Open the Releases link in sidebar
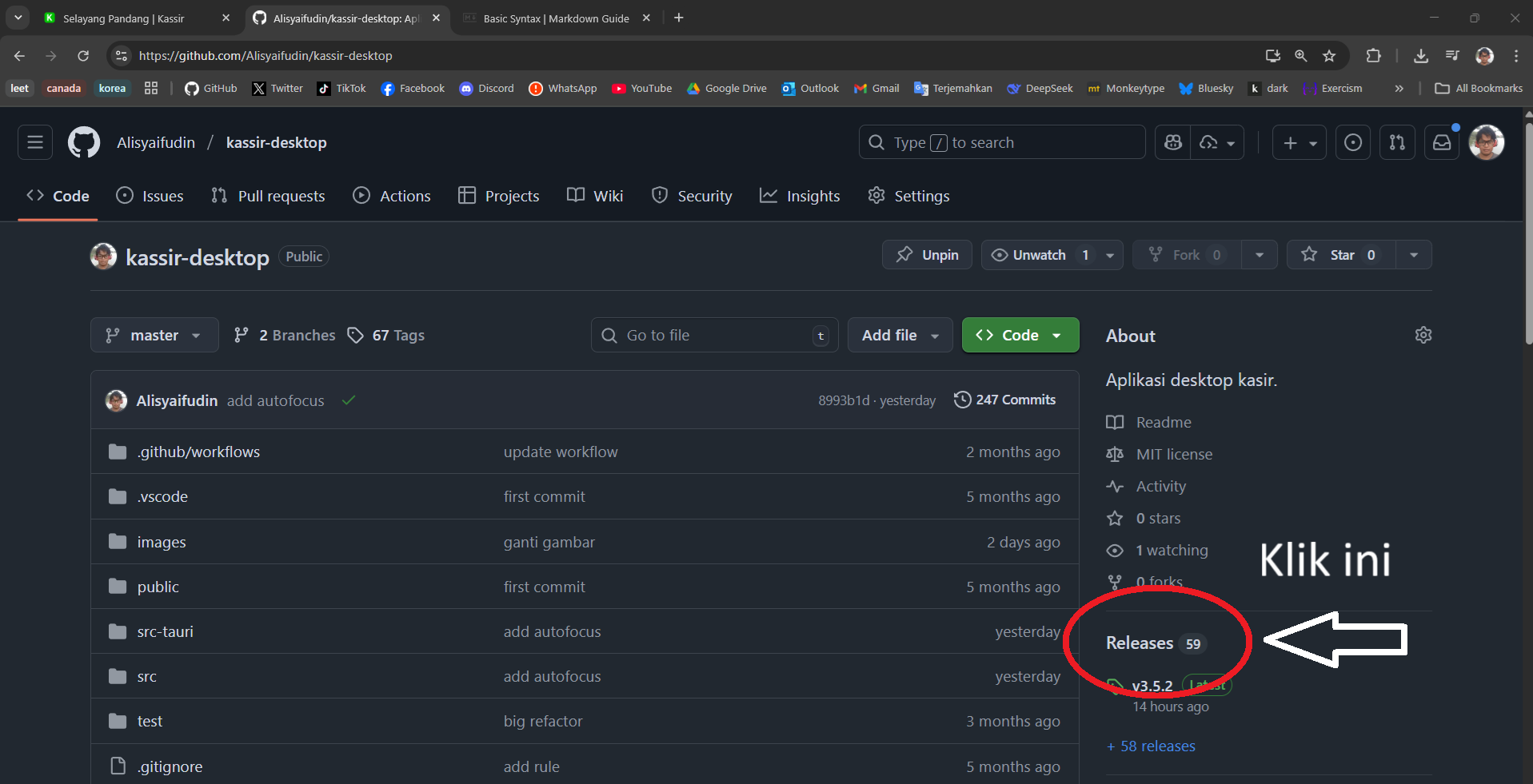The height and width of the screenshot is (784, 1533). 1140,643
